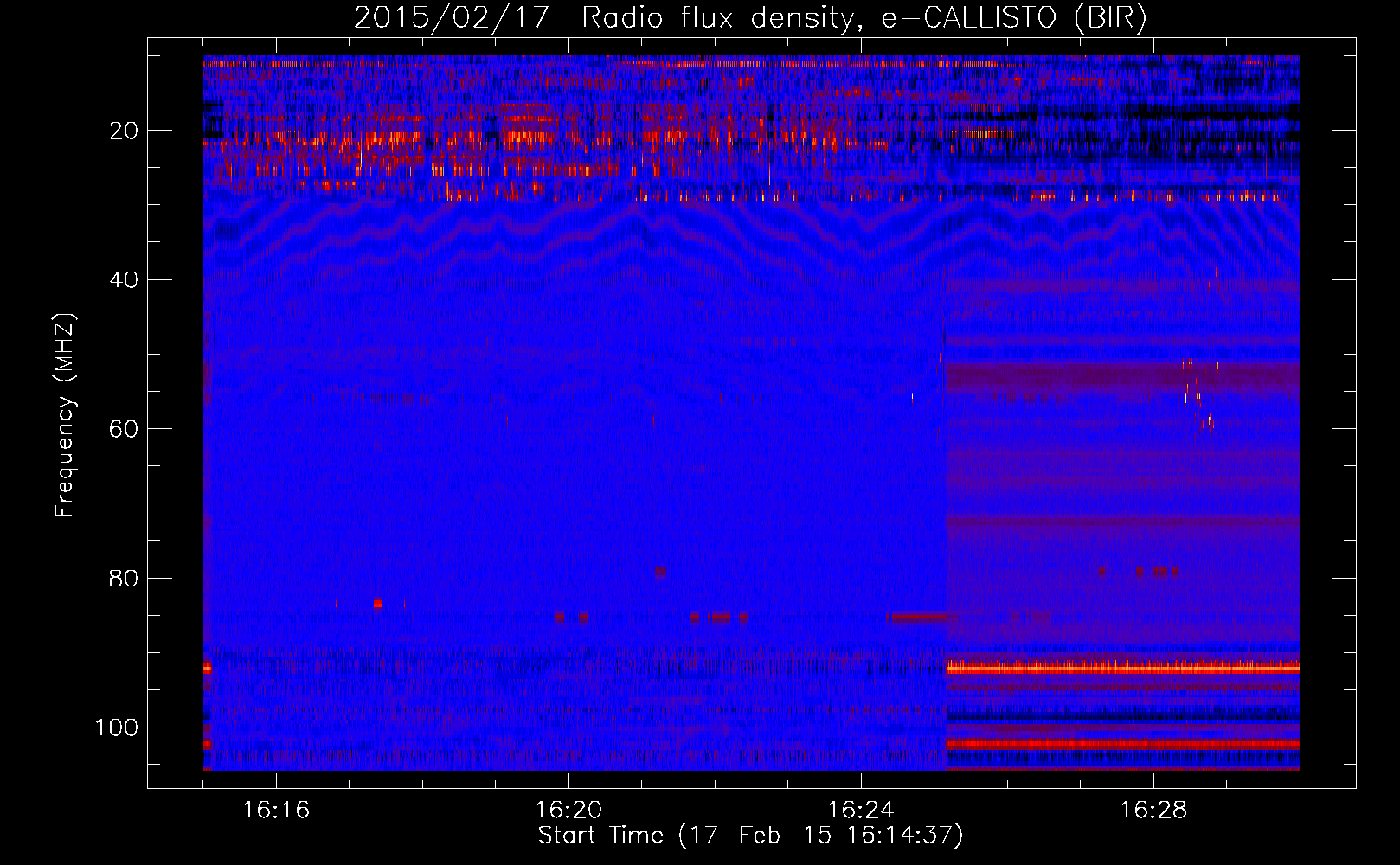Click the 60 frequency tick label
Image resolution: width=1400 pixels, height=865 pixels.
(124, 429)
